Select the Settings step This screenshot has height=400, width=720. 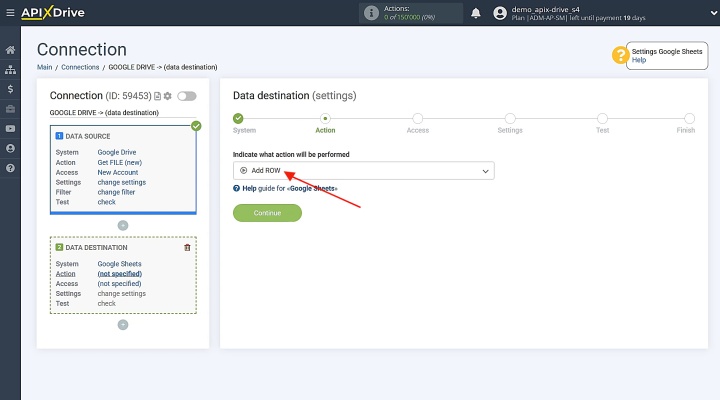(x=510, y=118)
